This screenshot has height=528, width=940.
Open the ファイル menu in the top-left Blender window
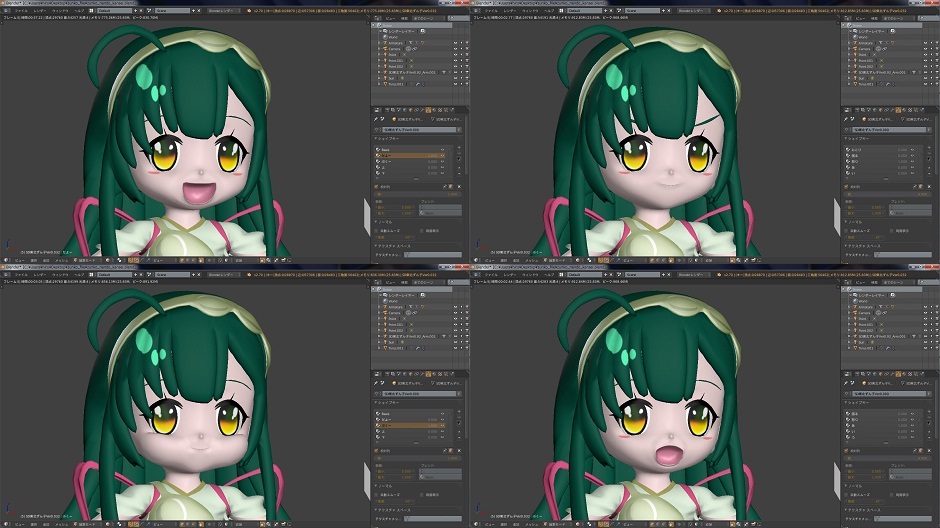point(21,10)
